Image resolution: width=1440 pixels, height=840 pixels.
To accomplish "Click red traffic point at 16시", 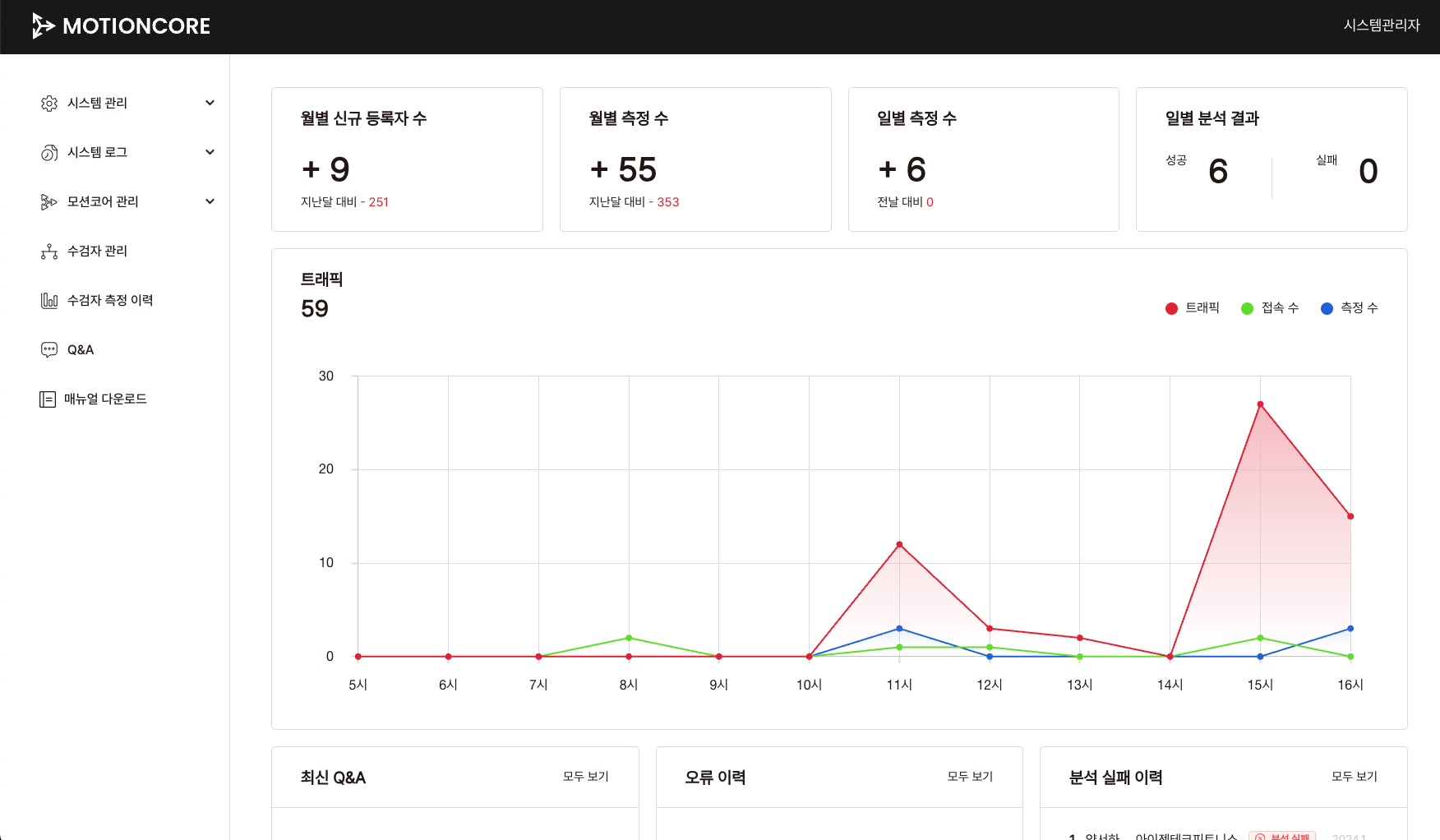I will click(1350, 516).
